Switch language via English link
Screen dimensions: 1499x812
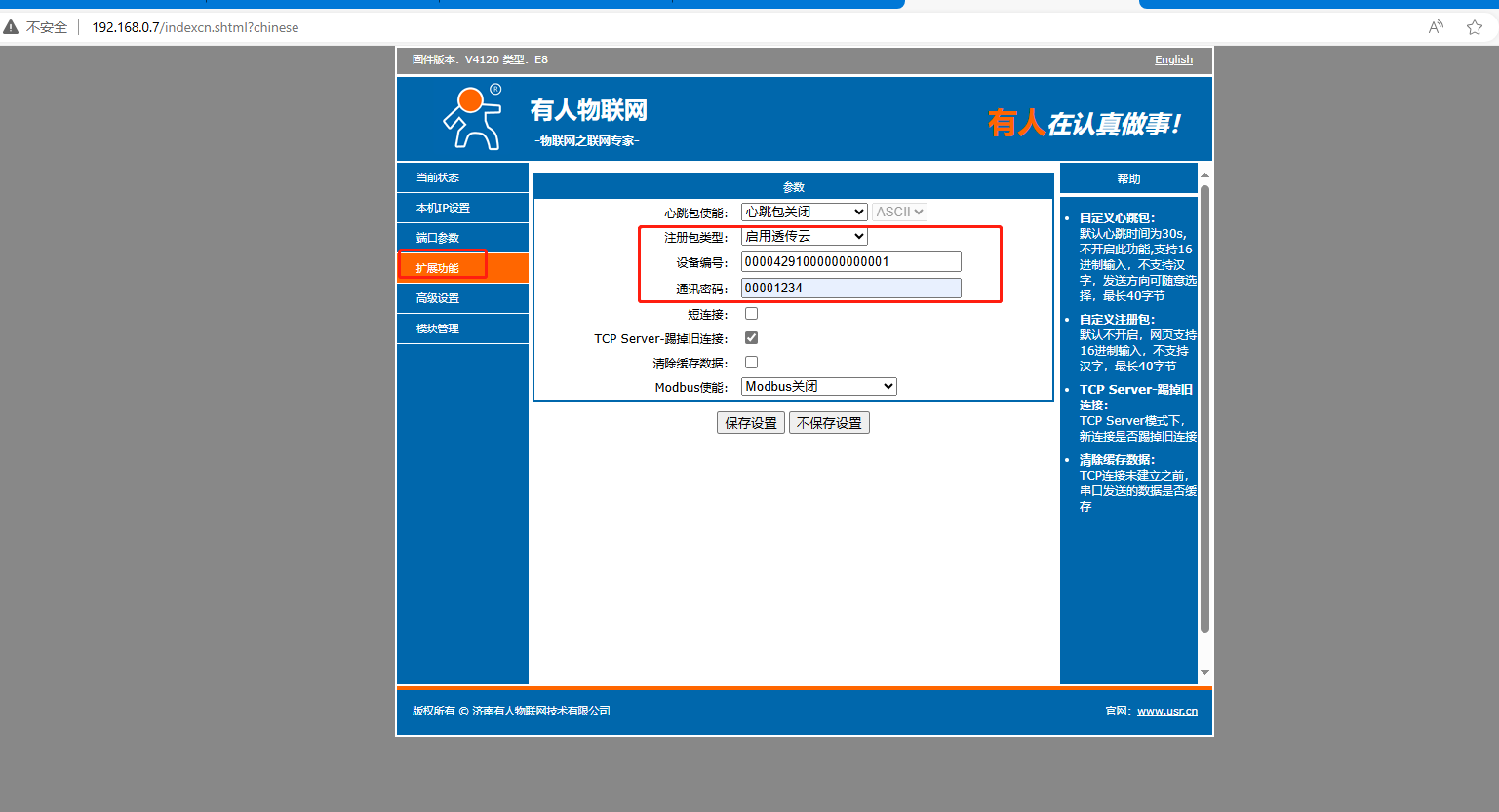click(x=1173, y=59)
